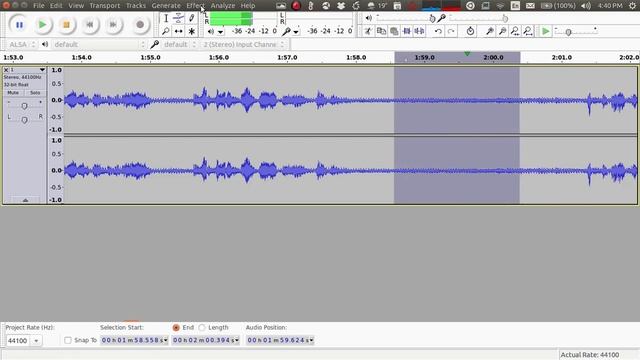Adjust the track pan L/R slider

pos(24,120)
